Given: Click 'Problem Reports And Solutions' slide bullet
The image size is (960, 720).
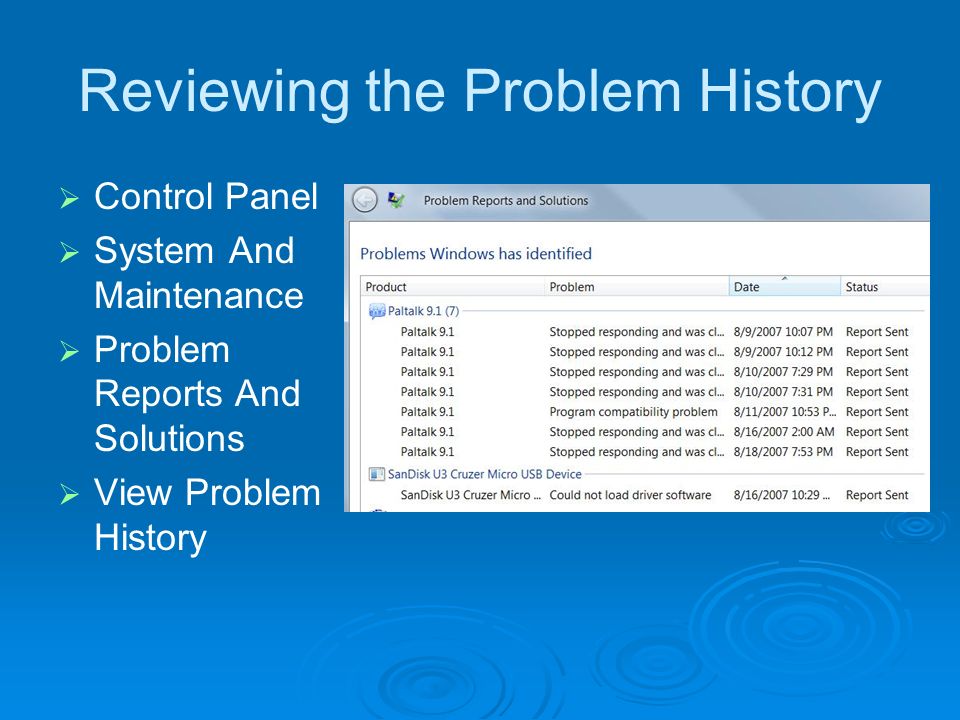Looking at the screenshot, I should pyautogui.click(x=197, y=394).
